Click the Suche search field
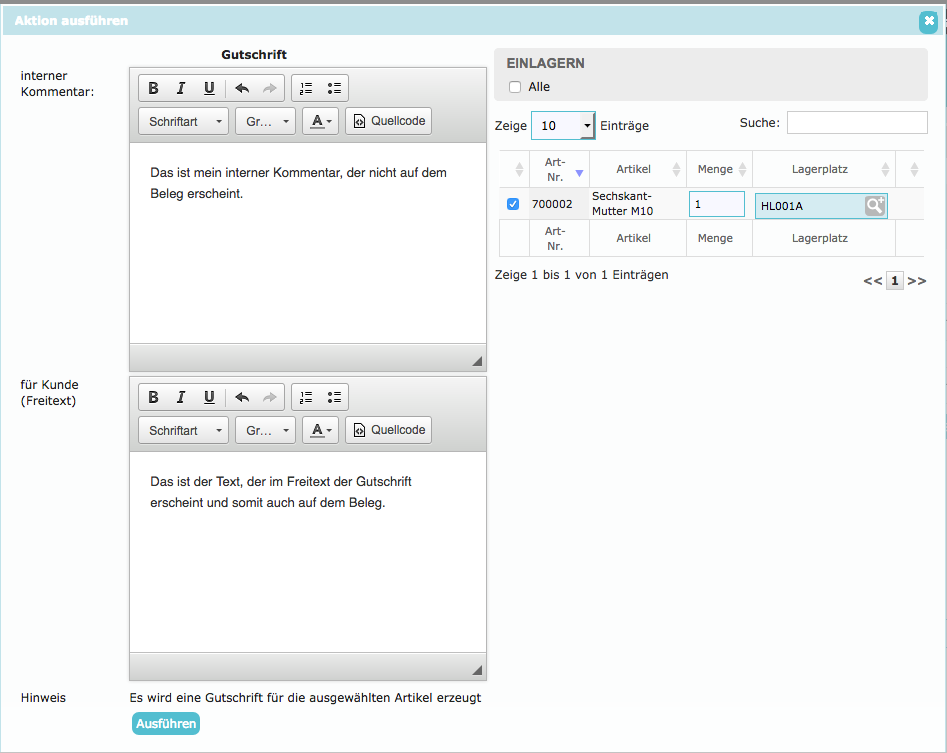This screenshot has width=947, height=753. point(857,122)
